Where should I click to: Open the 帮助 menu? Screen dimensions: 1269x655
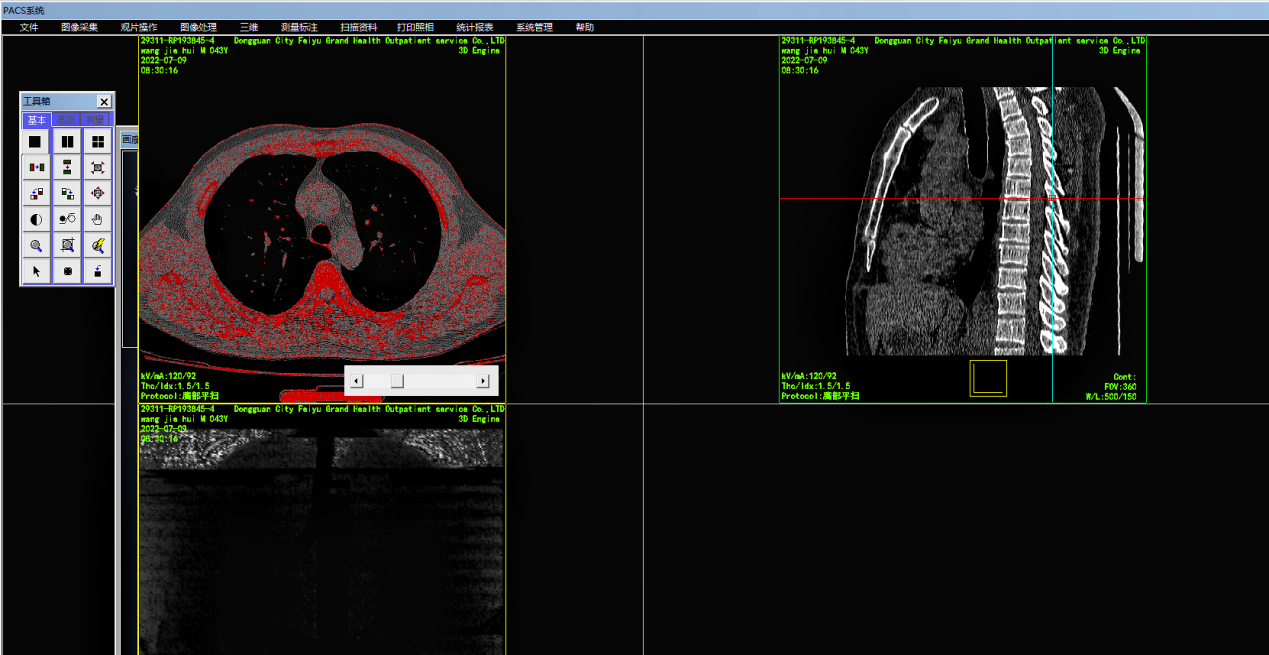(x=584, y=27)
